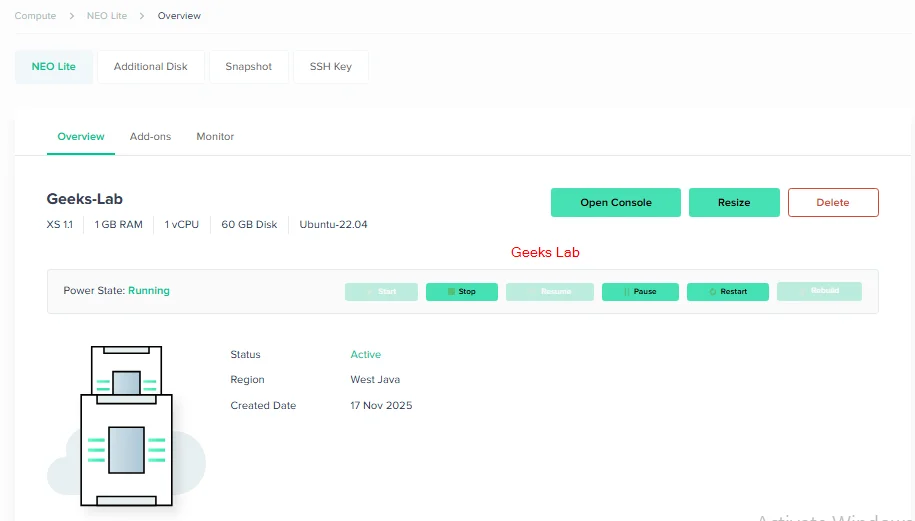
Task: Click the disabled Start power button
Action: [381, 292]
